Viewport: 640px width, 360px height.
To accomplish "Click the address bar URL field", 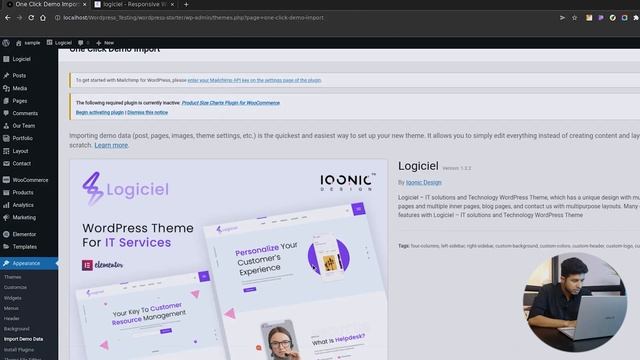I will (x=302, y=18).
